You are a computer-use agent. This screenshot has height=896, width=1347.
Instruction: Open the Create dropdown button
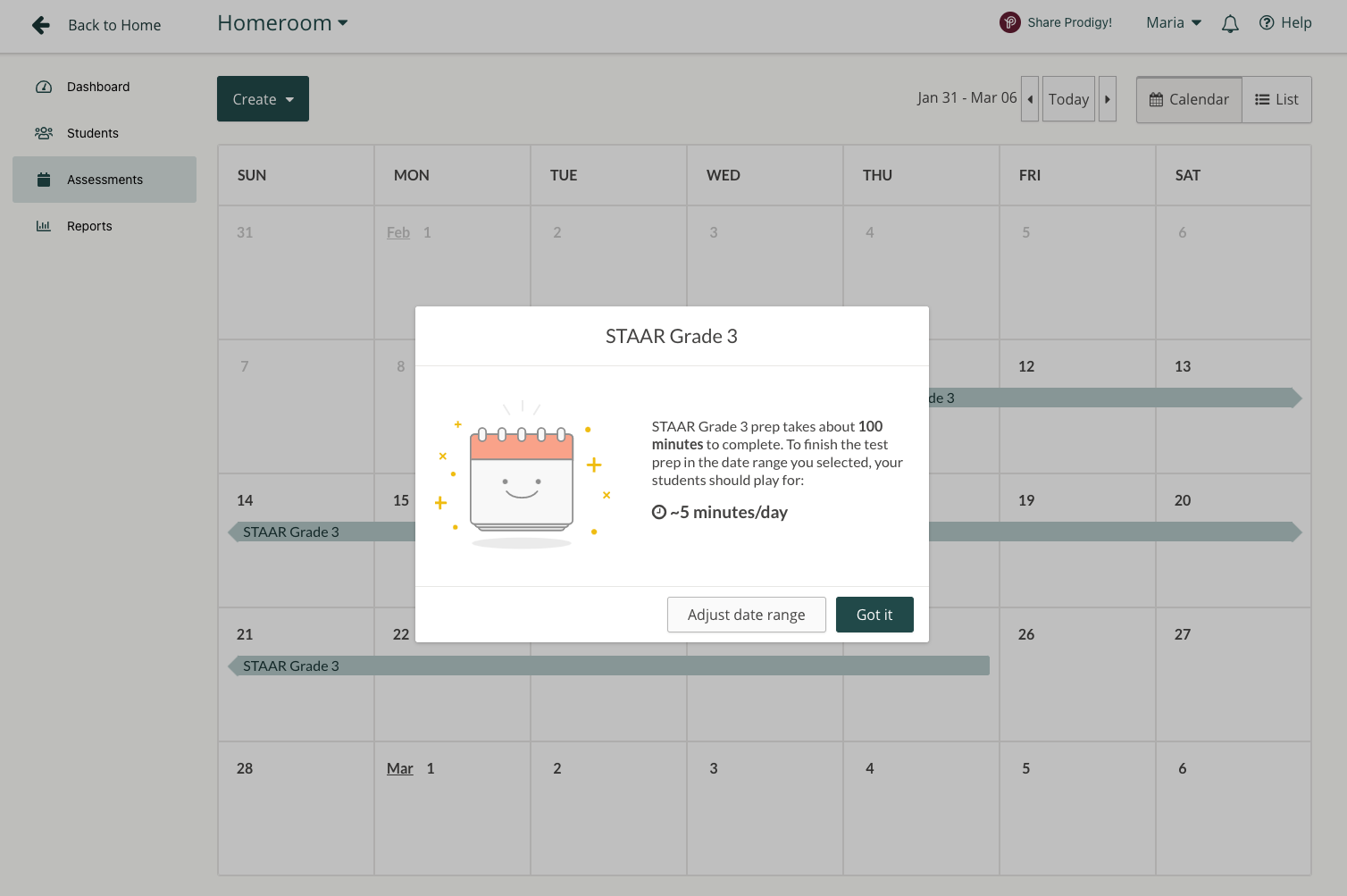click(x=263, y=99)
